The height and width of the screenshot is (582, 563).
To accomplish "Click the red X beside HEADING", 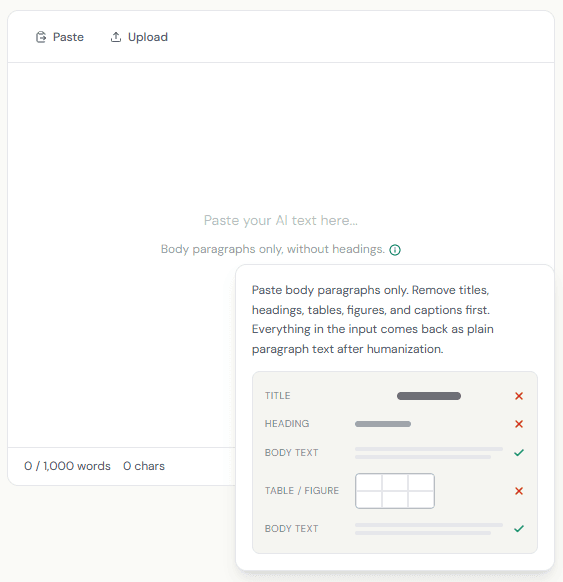I will tap(519, 424).
